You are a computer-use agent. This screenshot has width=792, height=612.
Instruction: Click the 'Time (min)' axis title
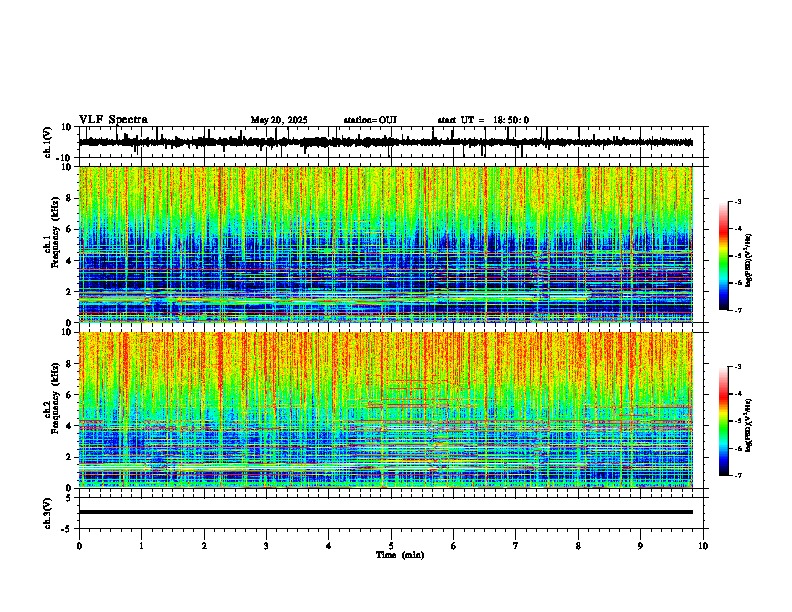tap(400, 555)
